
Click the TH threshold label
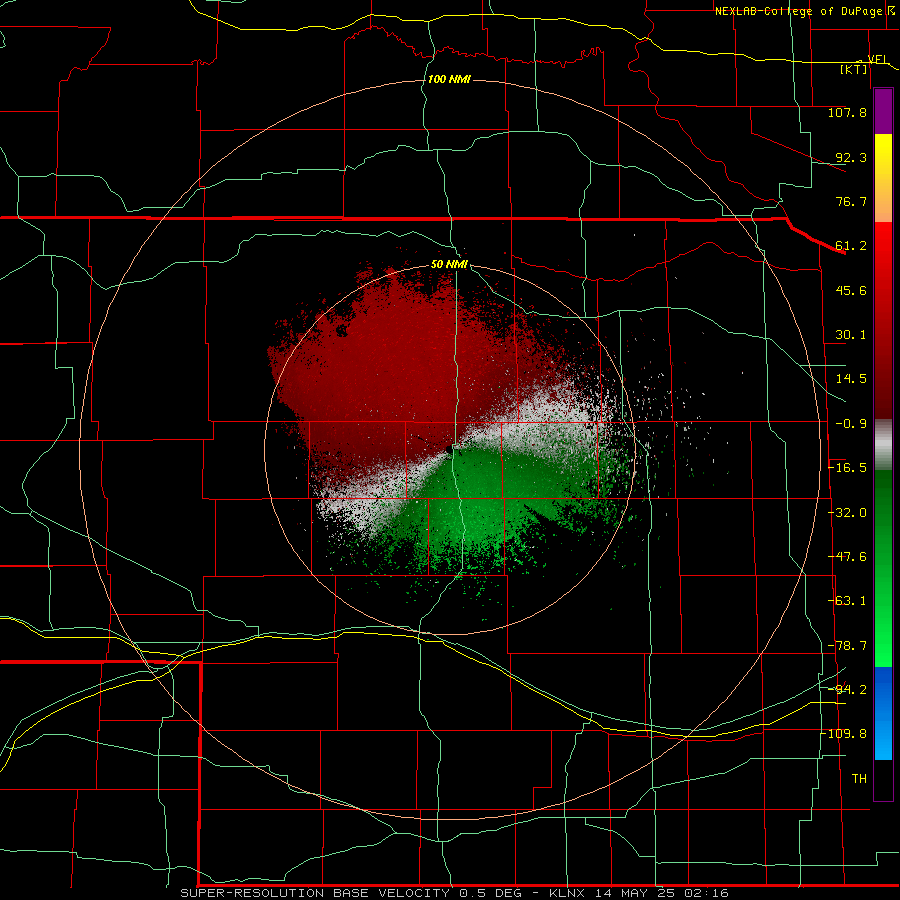pos(859,779)
